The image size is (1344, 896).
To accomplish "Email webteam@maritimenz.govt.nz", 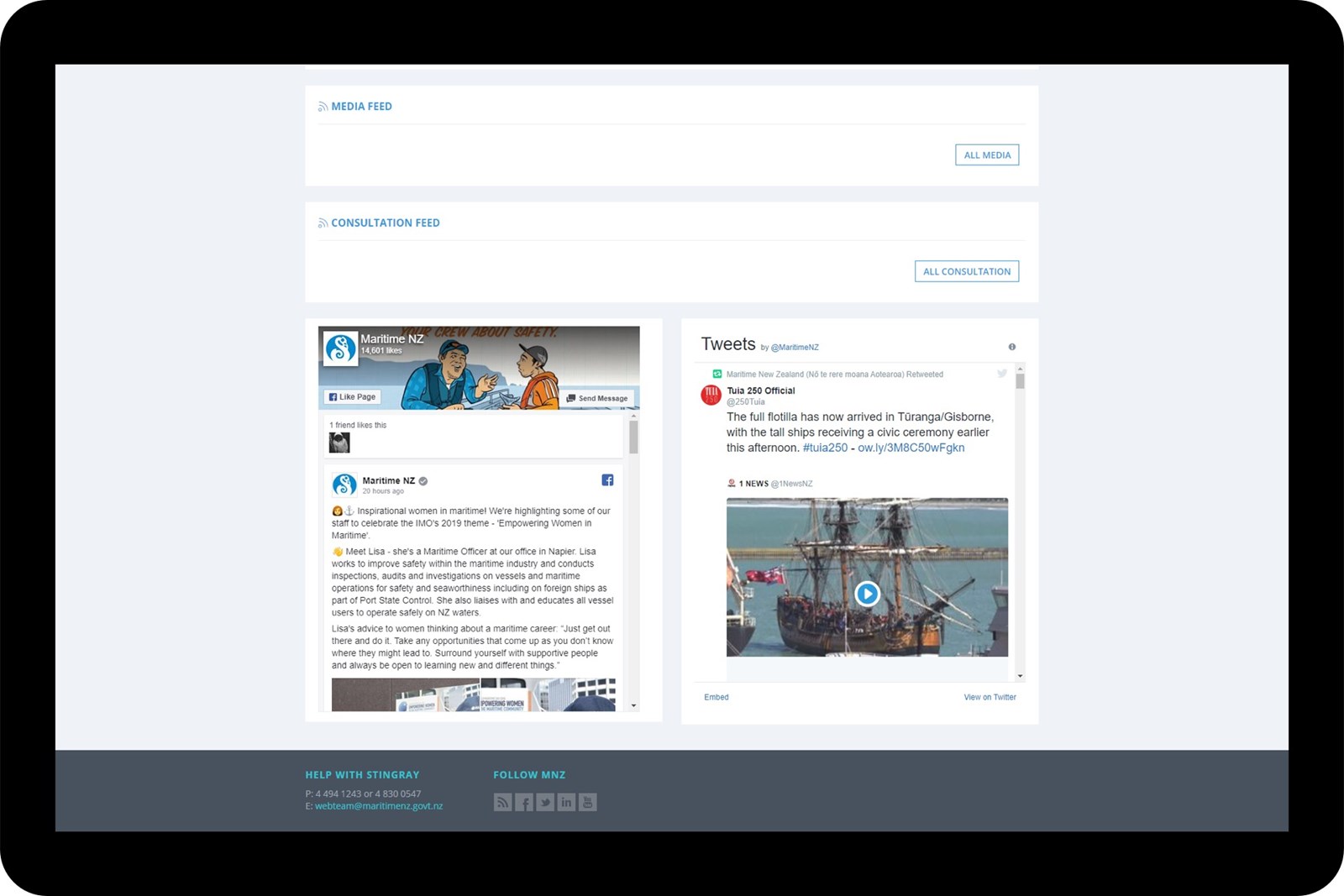I will pos(379,806).
